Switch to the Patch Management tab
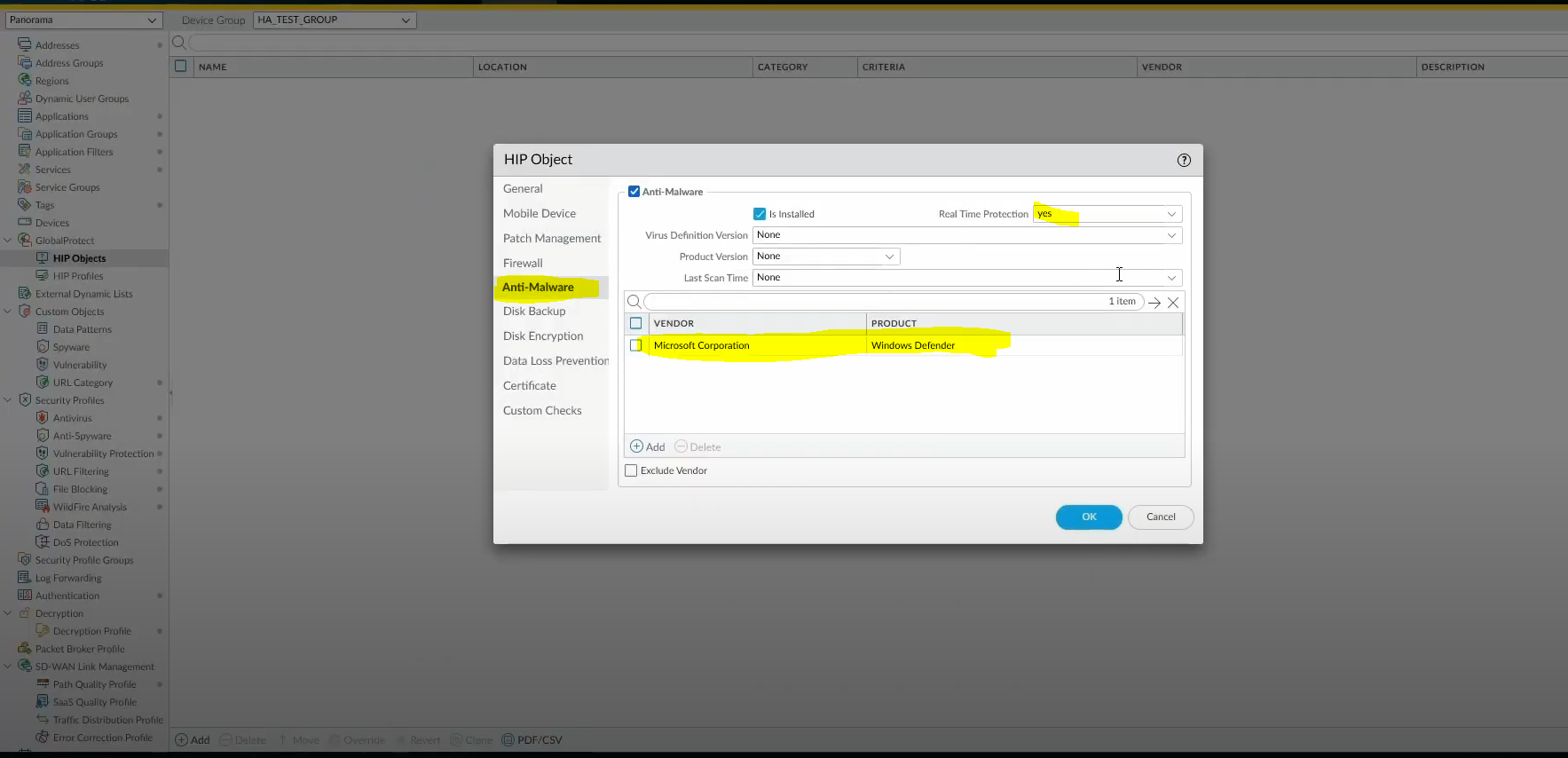This screenshot has width=1568, height=758. click(552, 238)
